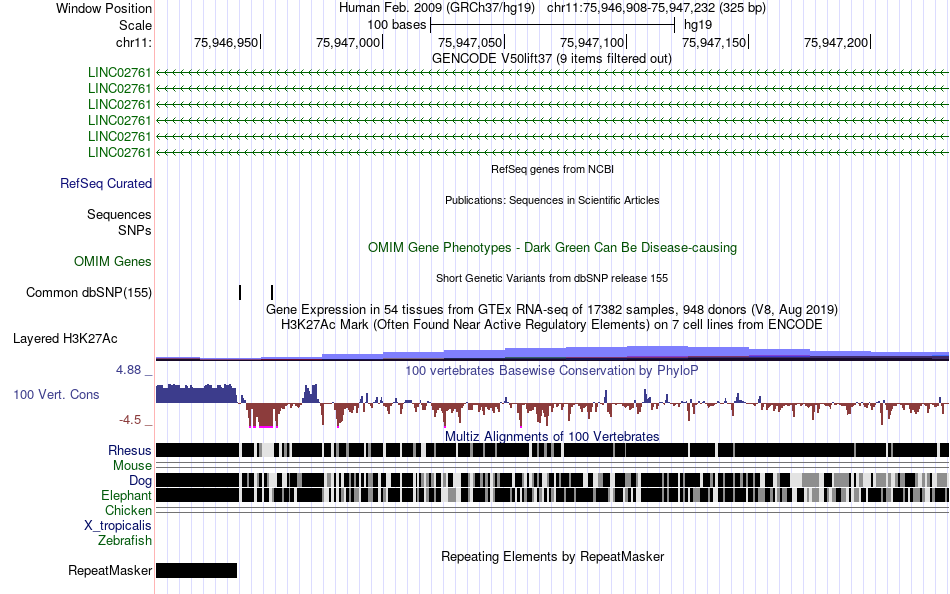
Task: Click the blue conserved block in PhyloP graph
Action: pos(196,393)
